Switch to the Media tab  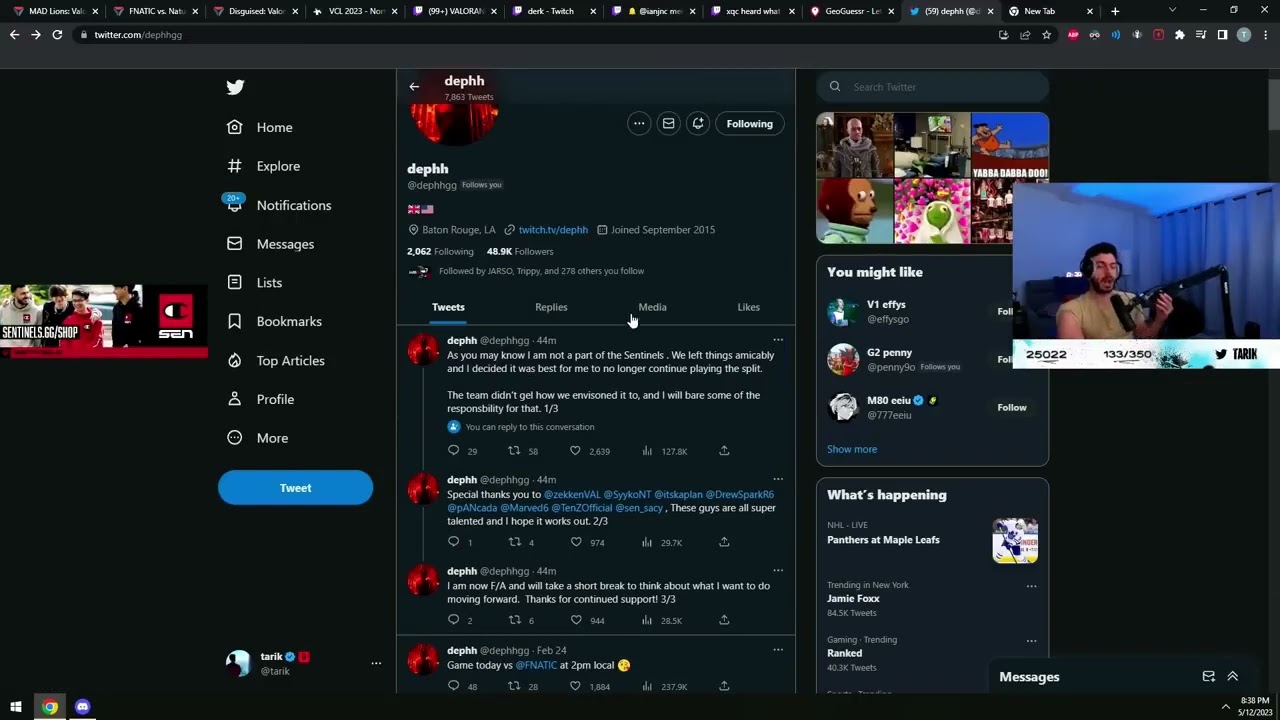(652, 307)
